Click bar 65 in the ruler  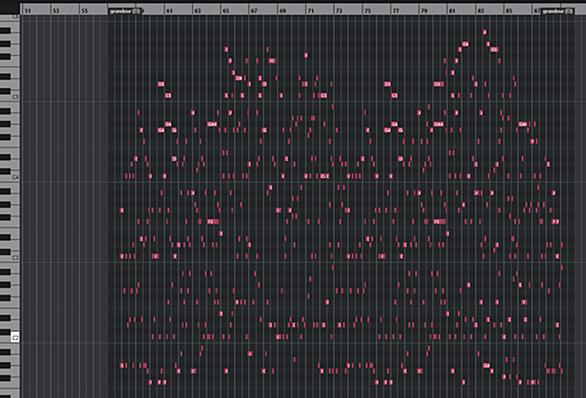click(x=226, y=11)
